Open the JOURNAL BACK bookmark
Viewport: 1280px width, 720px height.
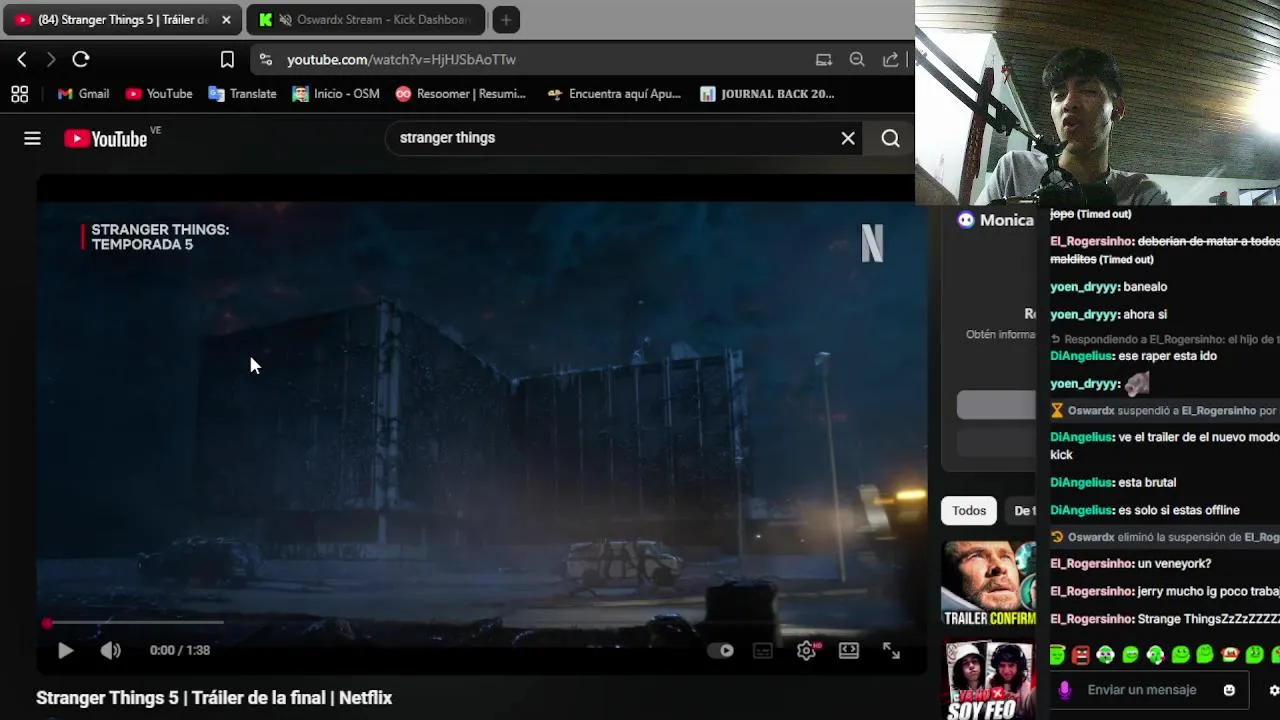pos(767,94)
